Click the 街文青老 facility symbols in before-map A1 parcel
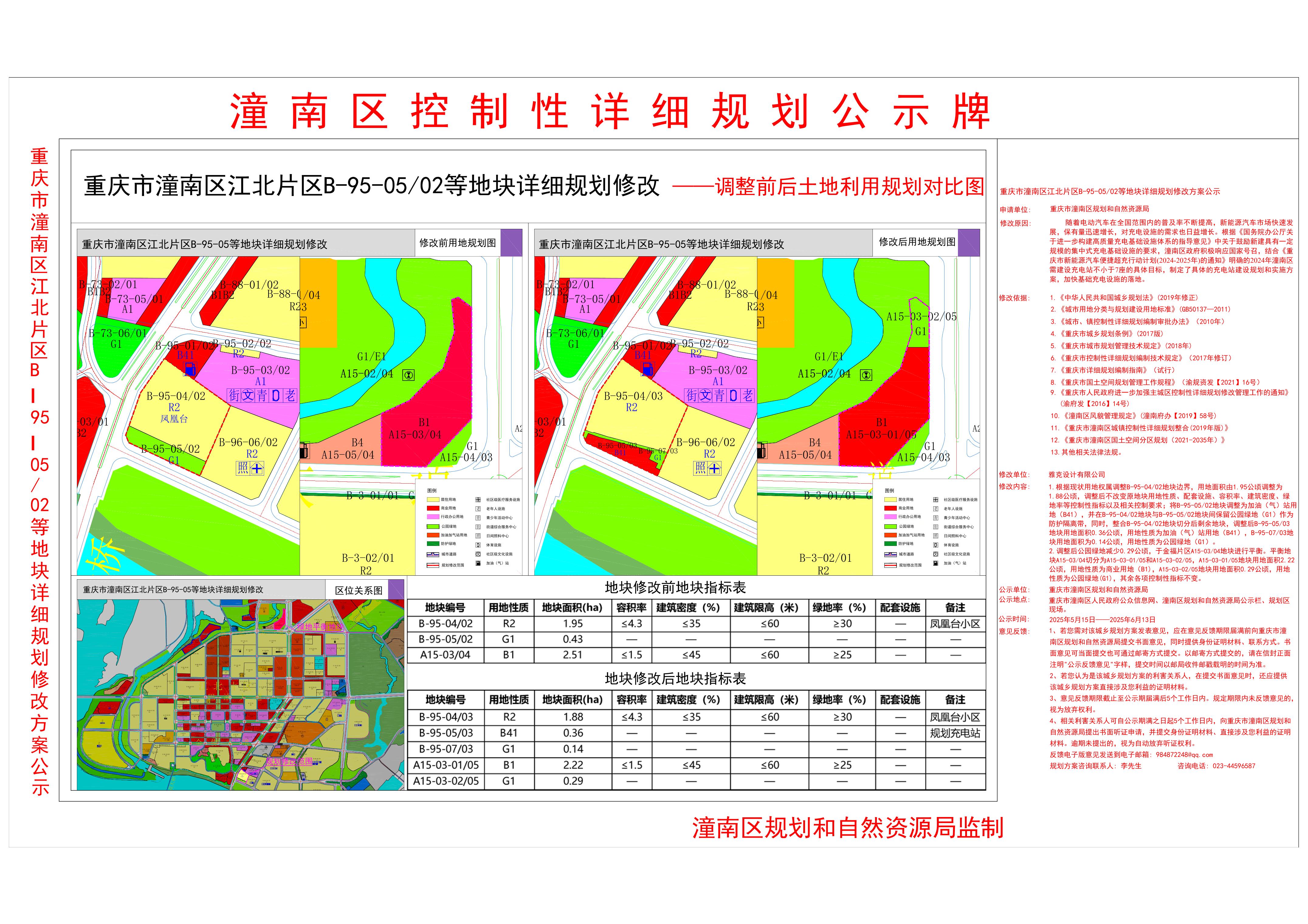 click(262, 395)
